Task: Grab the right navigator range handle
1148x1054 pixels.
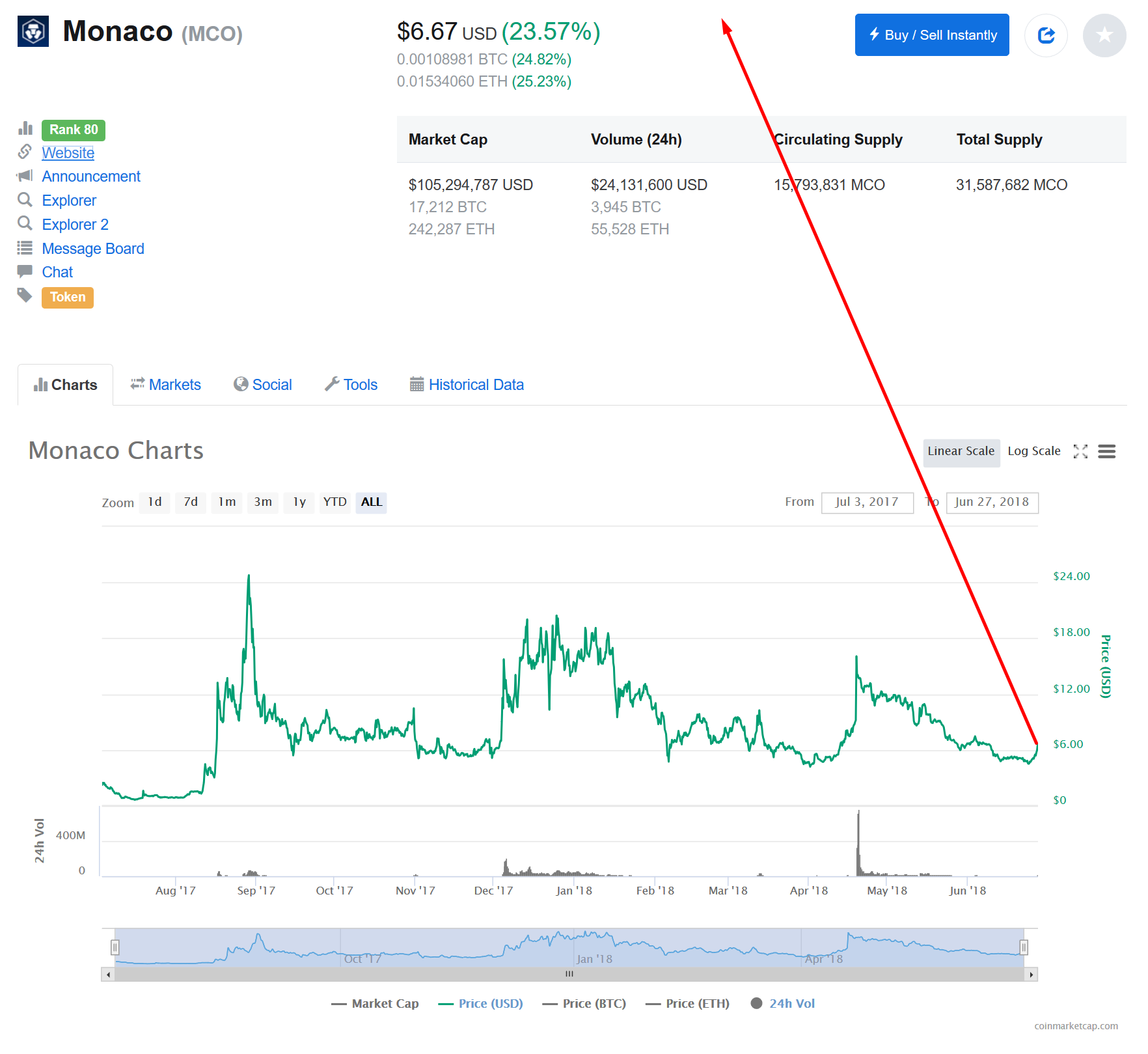Action: [x=1024, y=947]
